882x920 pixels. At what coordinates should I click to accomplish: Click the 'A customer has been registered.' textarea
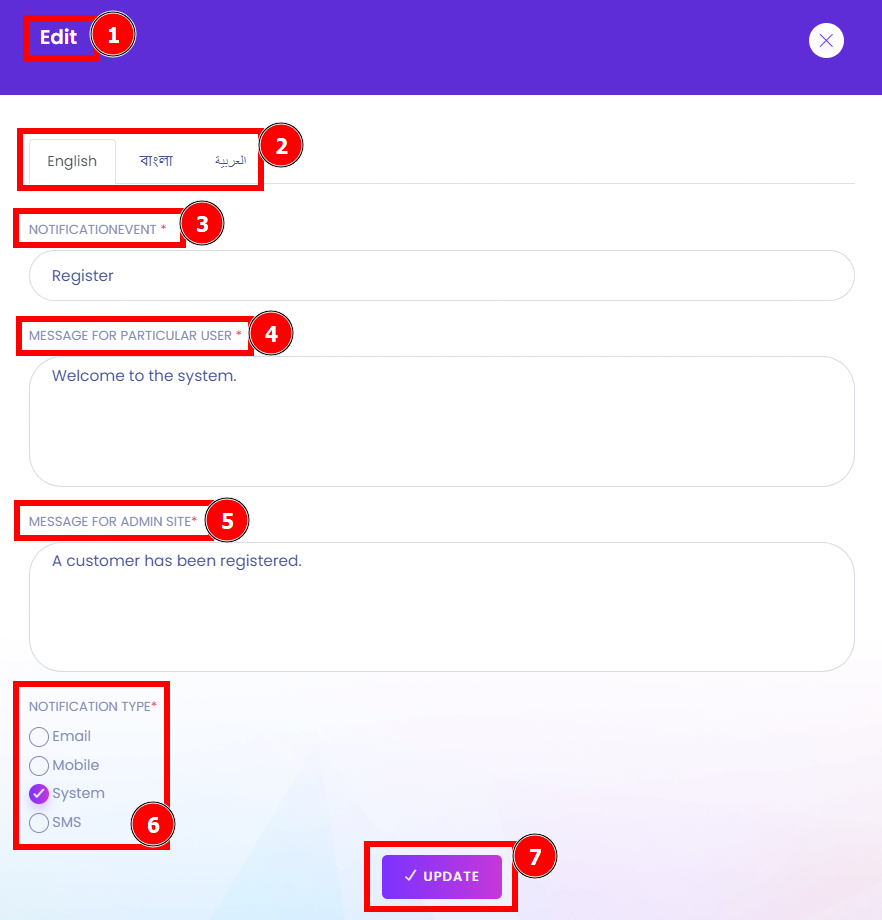click(x=441, y=607)
